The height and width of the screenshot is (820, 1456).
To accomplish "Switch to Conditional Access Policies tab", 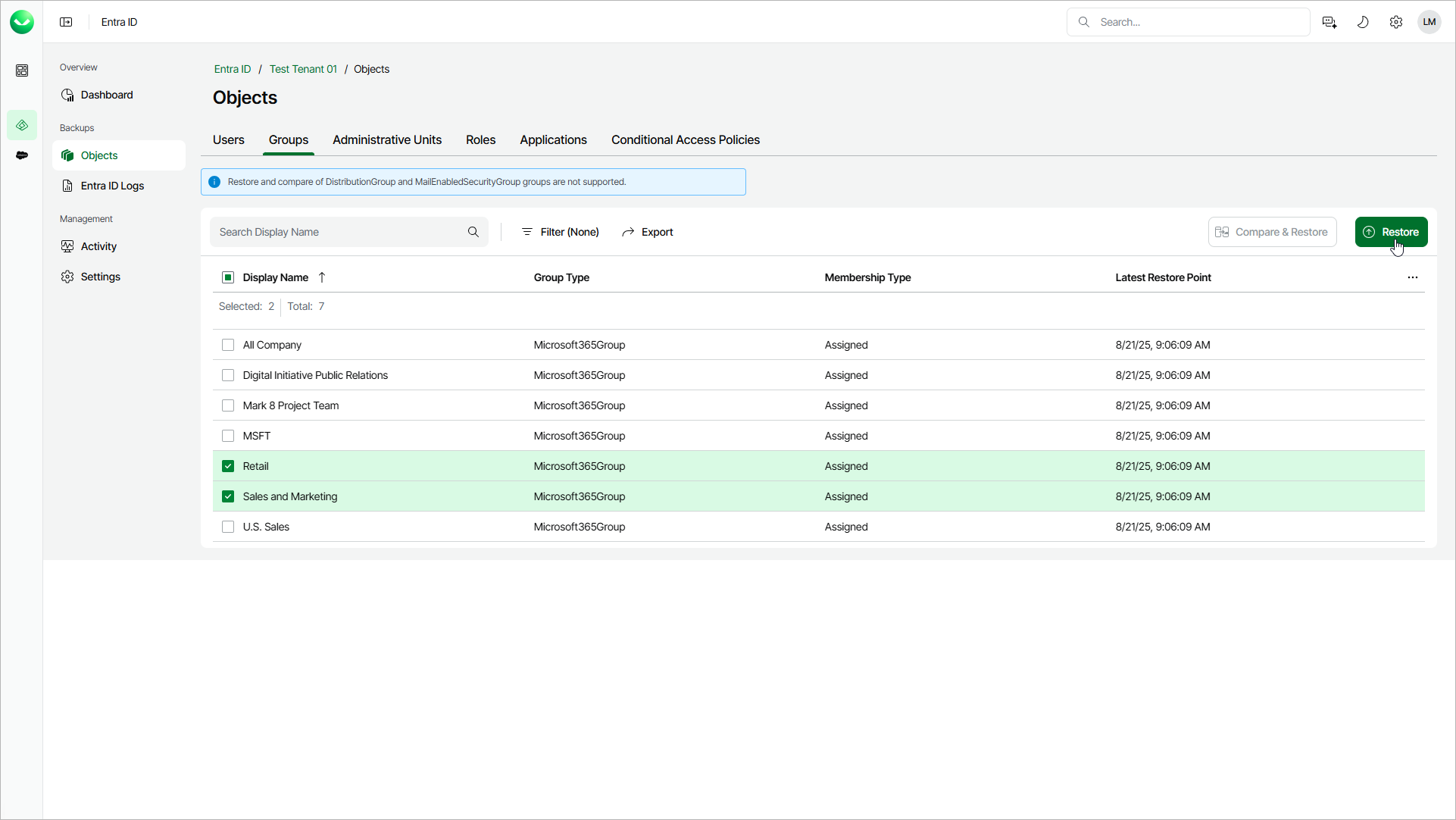I will coord(685,140).
